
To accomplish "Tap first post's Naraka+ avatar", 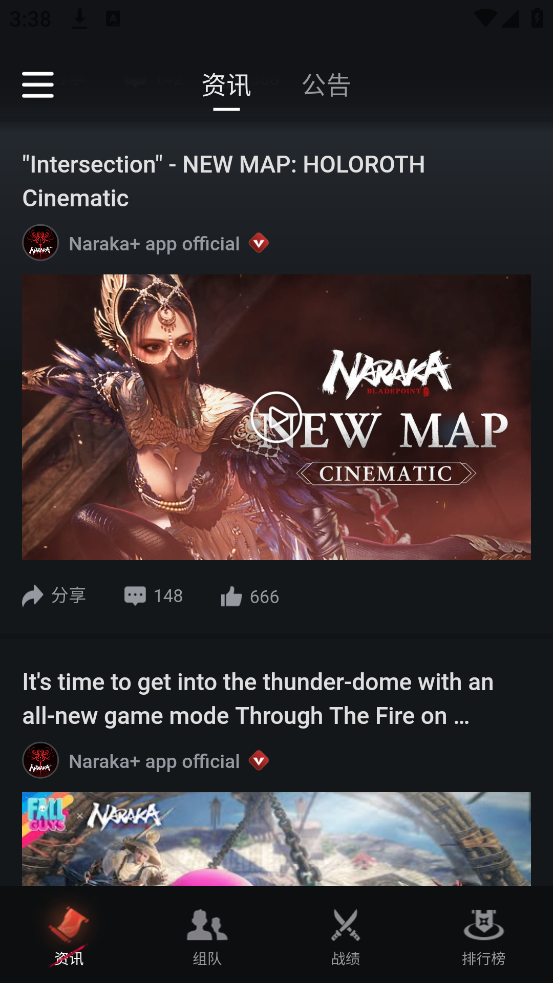I will tap(41, 243).
